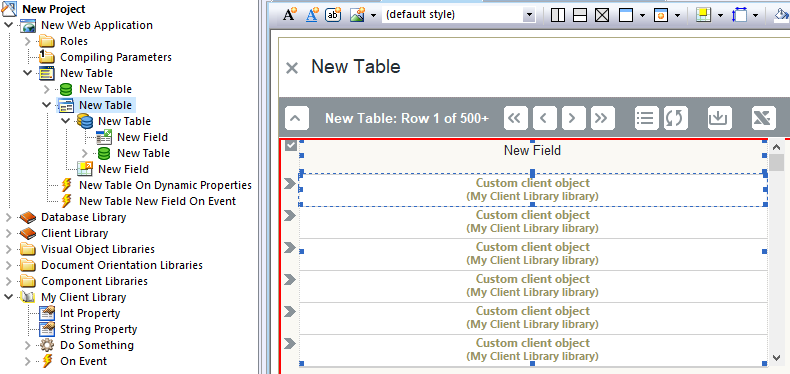790x374 pixels.
Task: Click the add input field 'ab' tool
Action: [x=333, y=15]
